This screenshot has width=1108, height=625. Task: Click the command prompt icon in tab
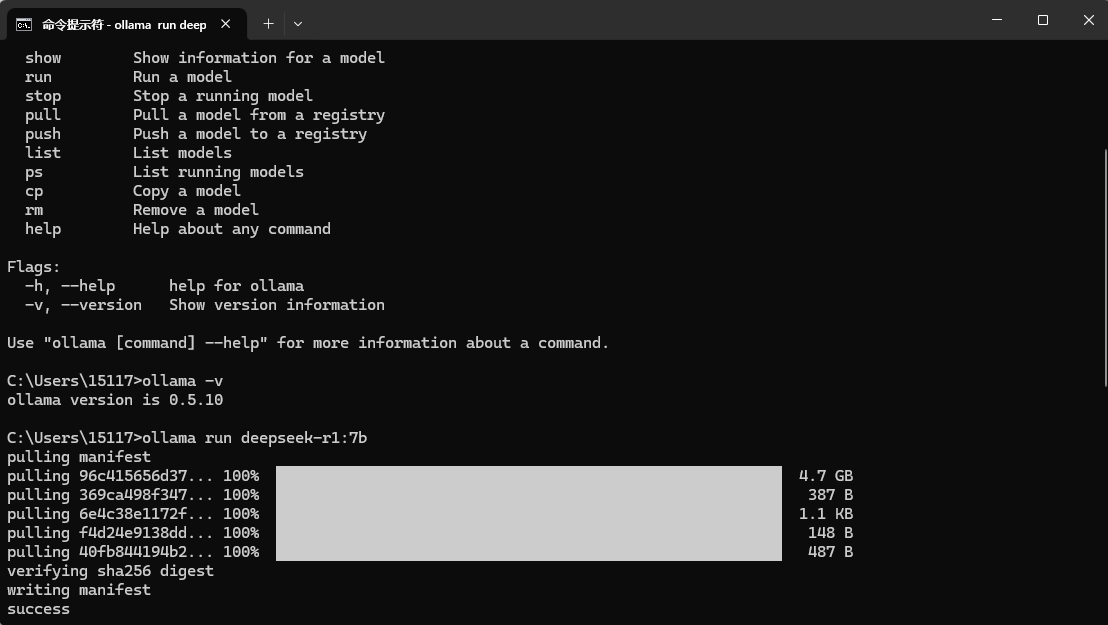24,25
